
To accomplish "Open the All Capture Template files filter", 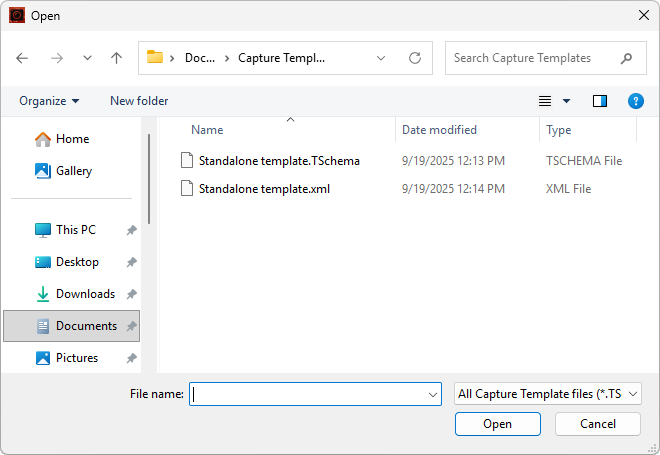I will [548, 394].
